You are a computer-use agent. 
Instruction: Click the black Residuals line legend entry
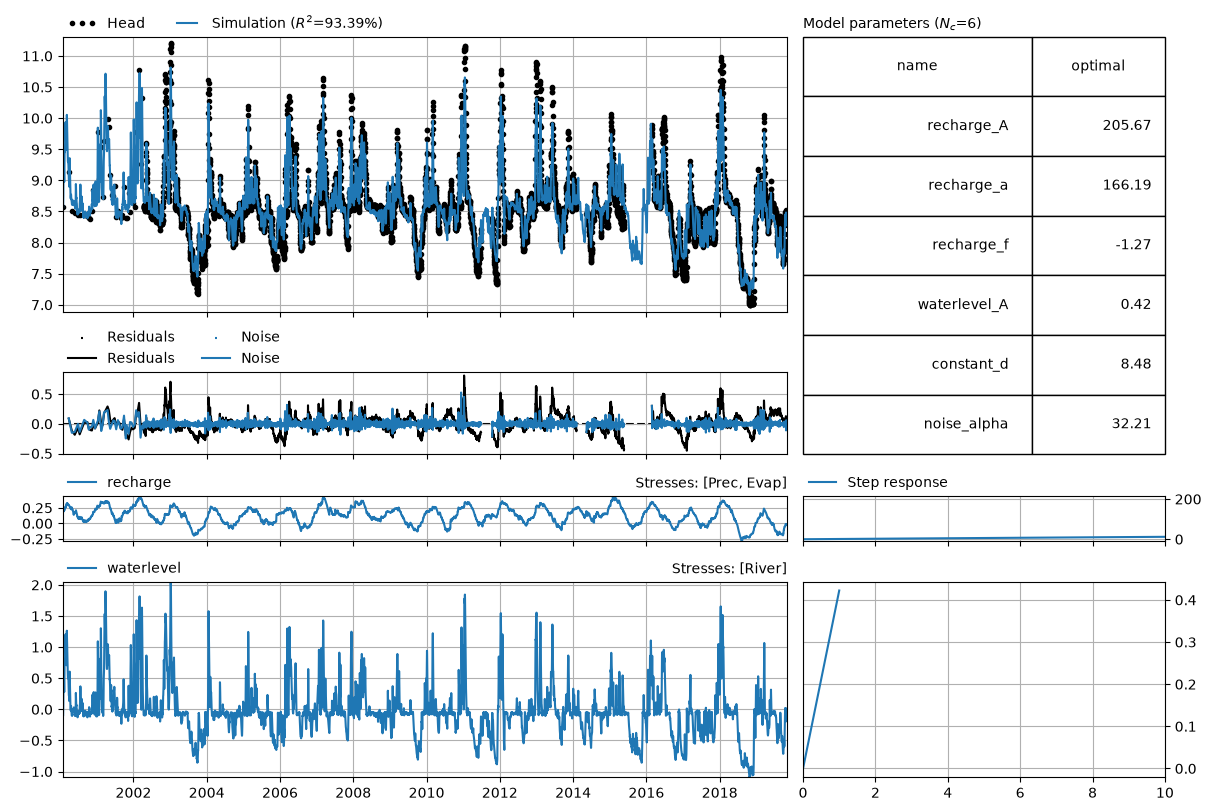(120, 358)
